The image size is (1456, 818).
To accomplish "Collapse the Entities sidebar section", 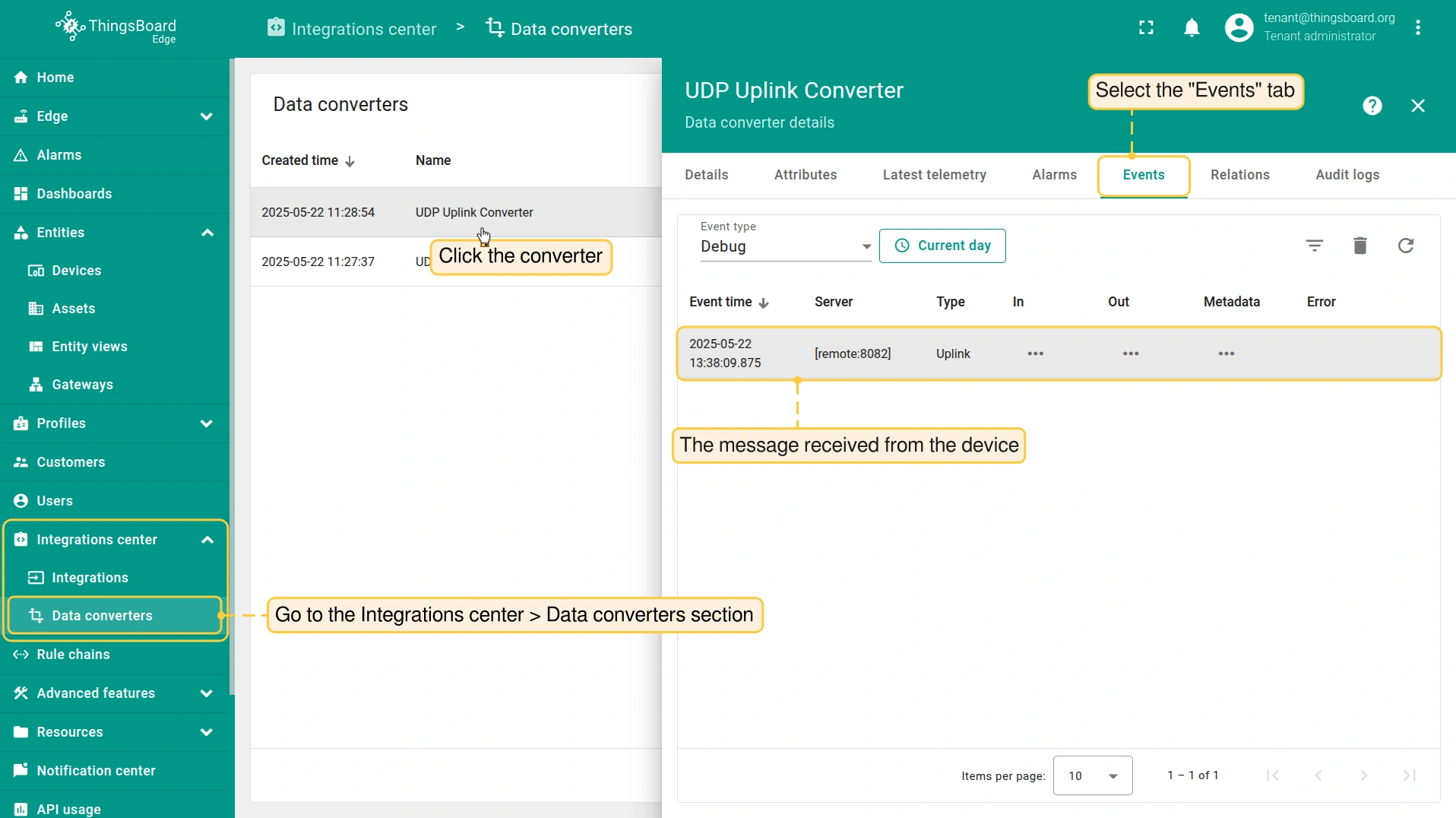I will (x=206, y=233).
